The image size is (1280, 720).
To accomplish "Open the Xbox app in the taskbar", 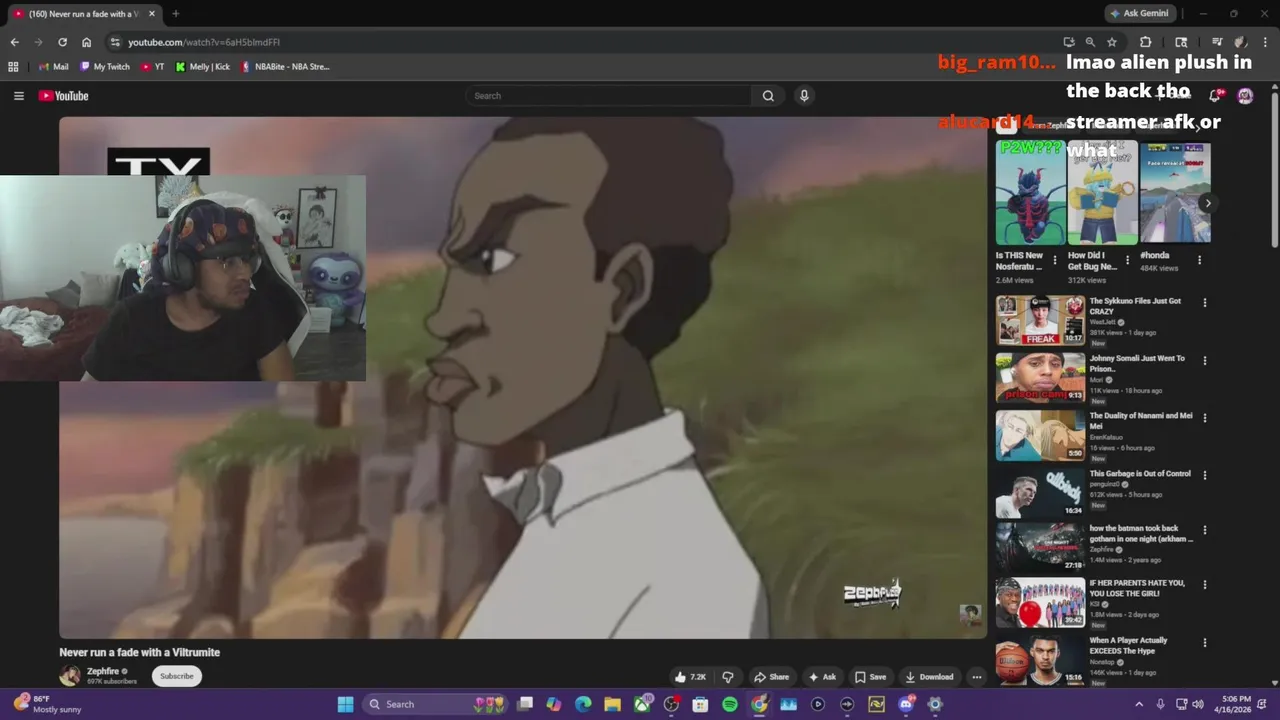I will 642,704.
